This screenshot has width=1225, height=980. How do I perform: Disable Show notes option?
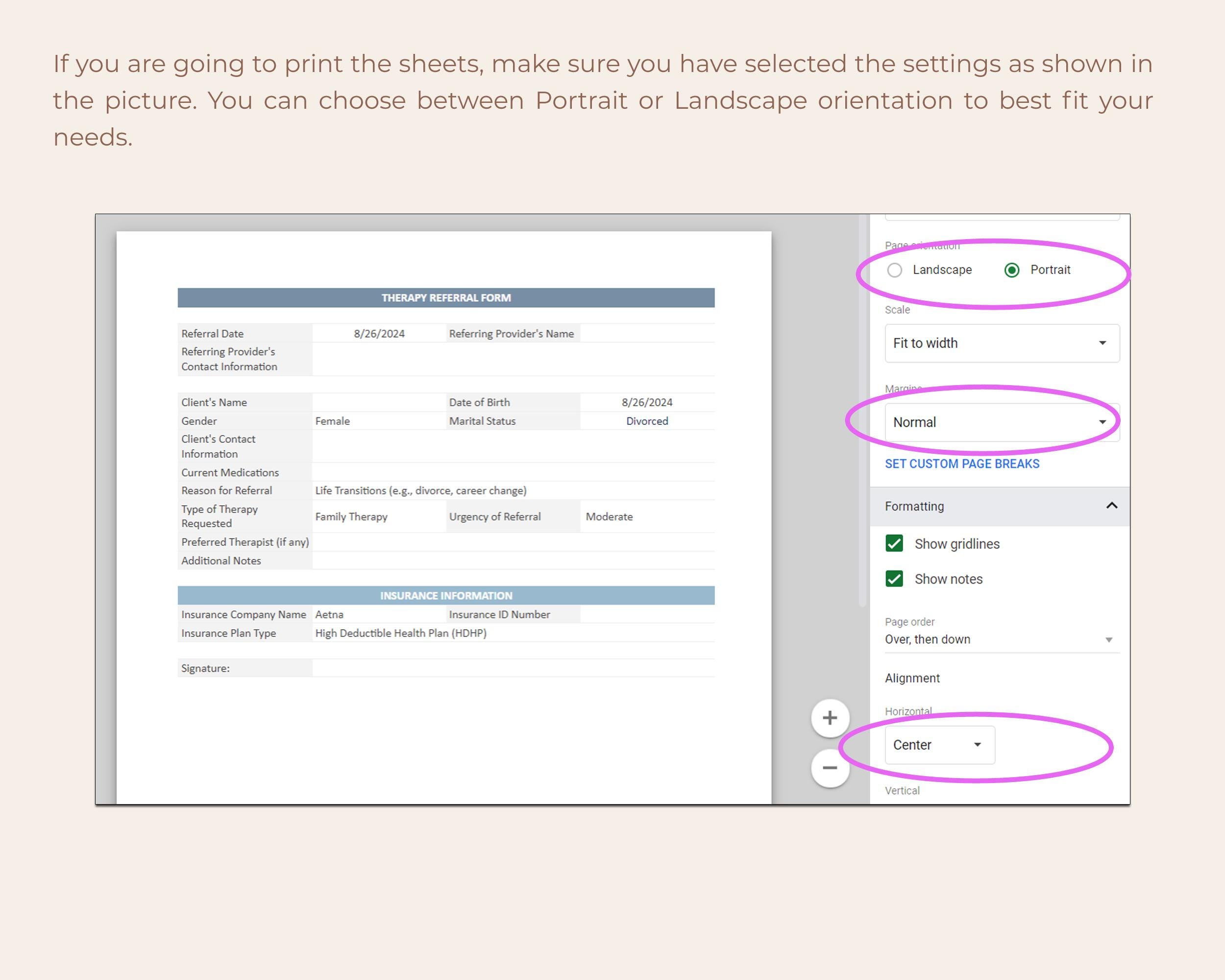click(x=894, y=579)
